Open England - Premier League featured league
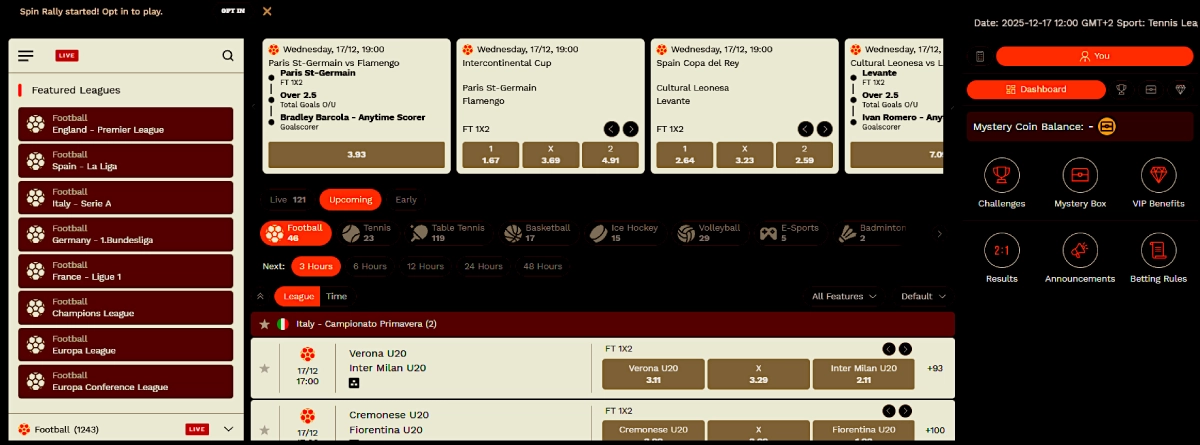This screenshot has height=445, width=1200. coord(125,124)
